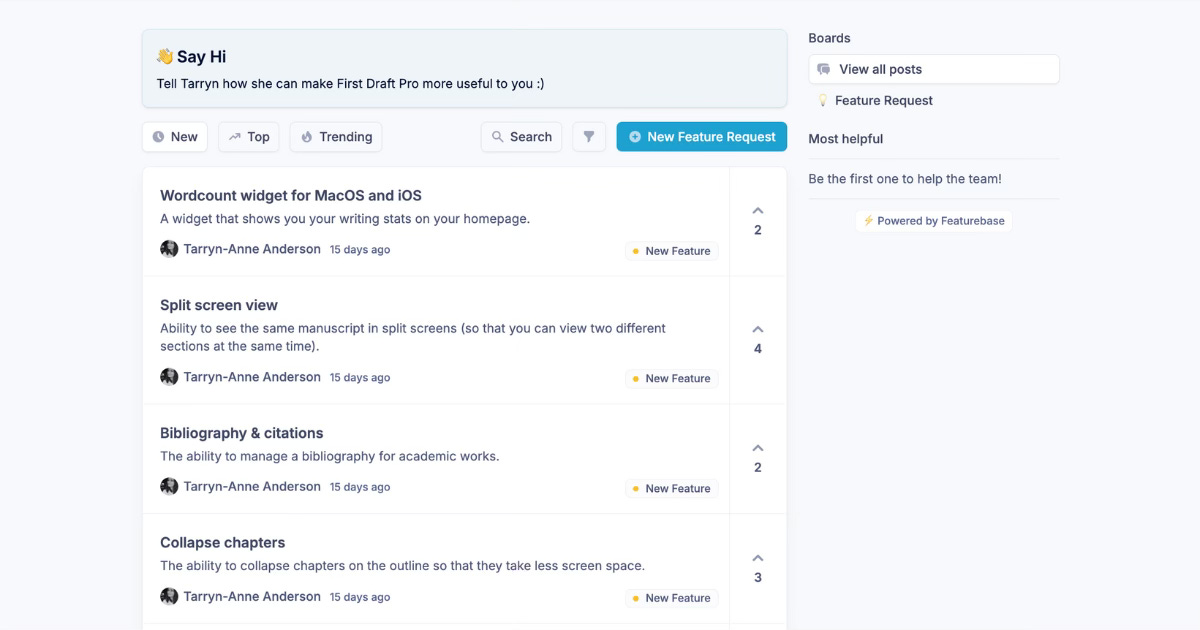1200x630 pixels.
Task: Sort posts by New
Action: coord(175,137)
